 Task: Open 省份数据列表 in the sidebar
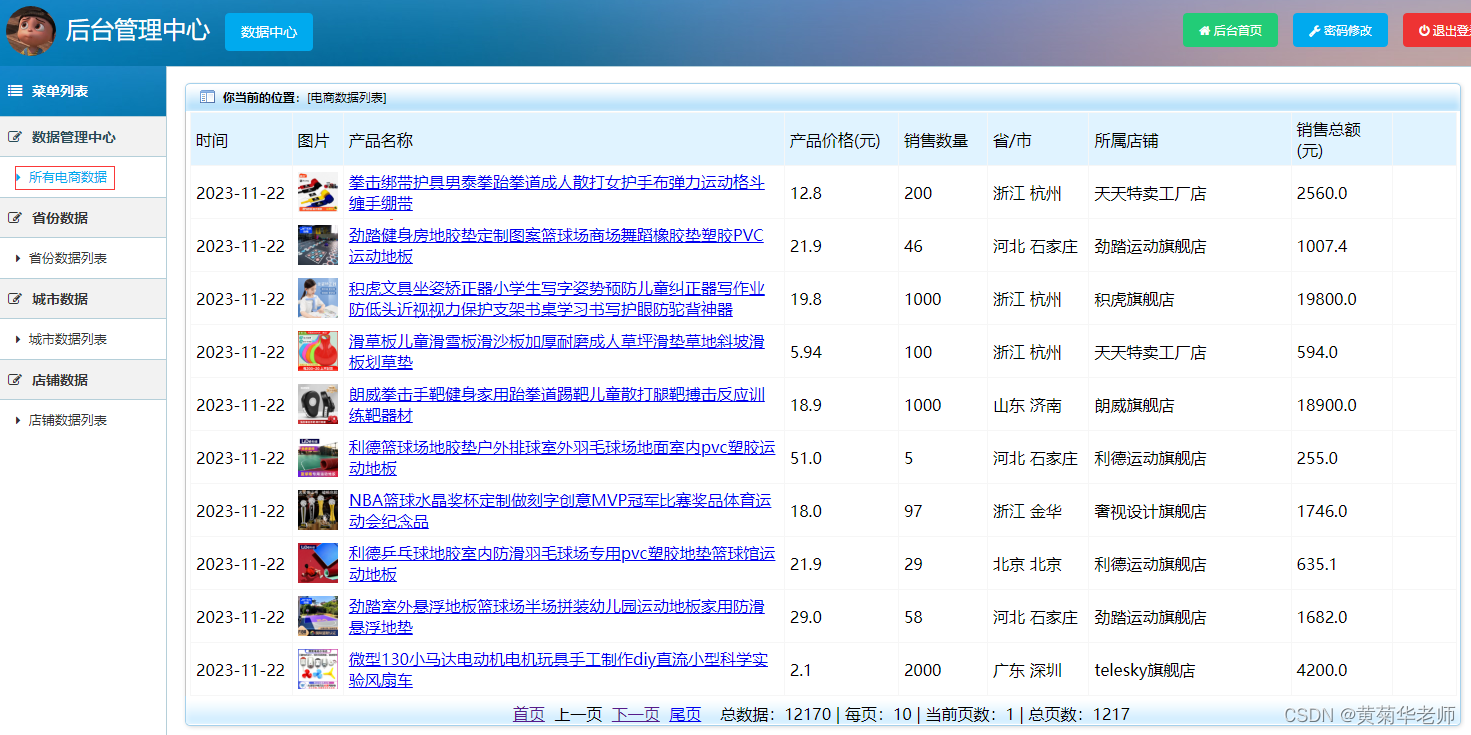click(x=67, y=258)
